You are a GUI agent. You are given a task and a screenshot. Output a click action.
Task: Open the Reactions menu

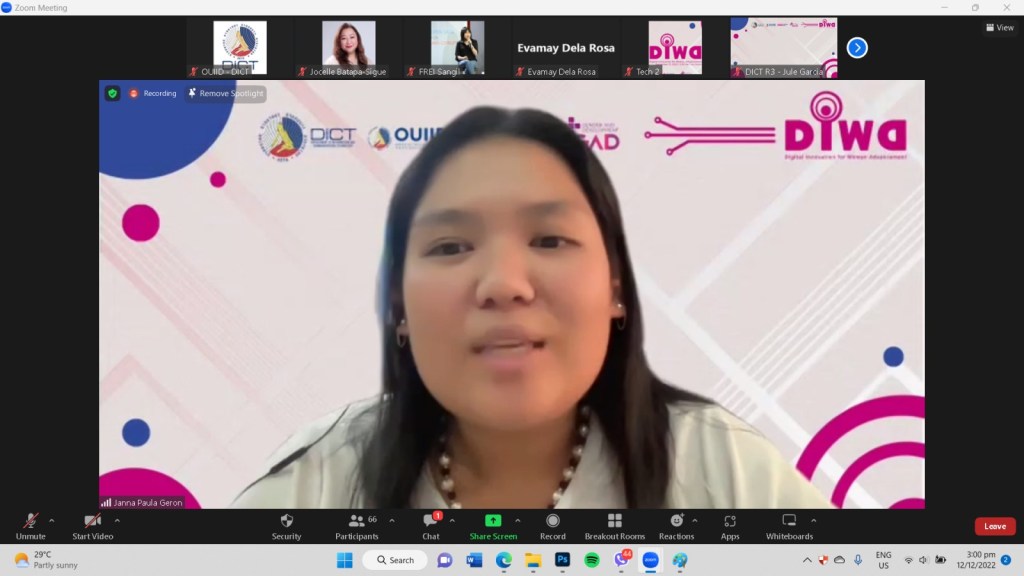click(x=676, y=526)
